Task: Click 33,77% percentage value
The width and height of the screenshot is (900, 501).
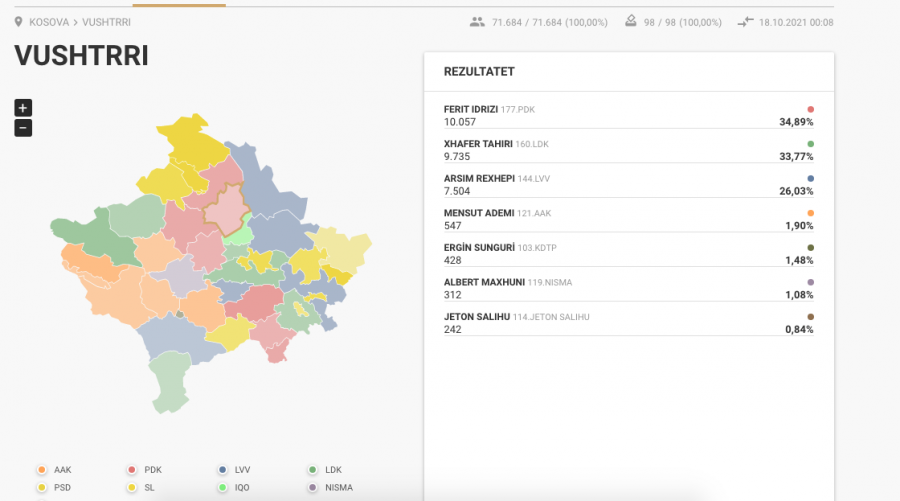Action: coord(796,156)
